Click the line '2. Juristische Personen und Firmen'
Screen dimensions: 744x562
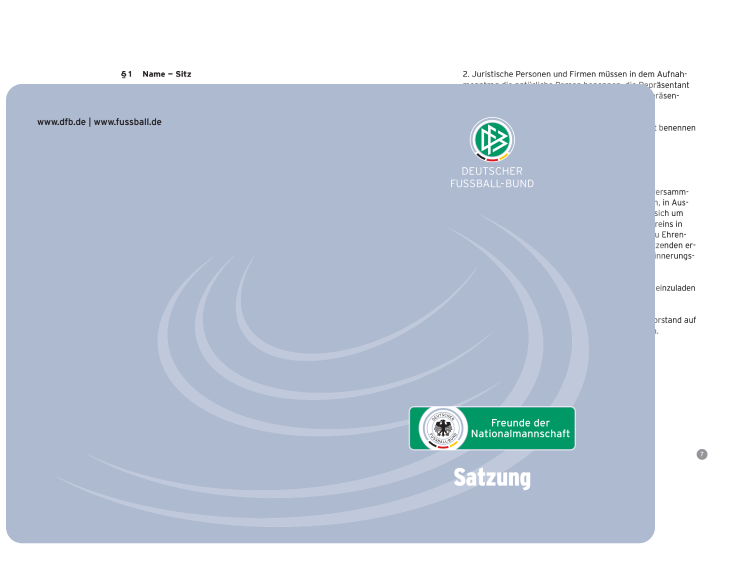[575, 74]
